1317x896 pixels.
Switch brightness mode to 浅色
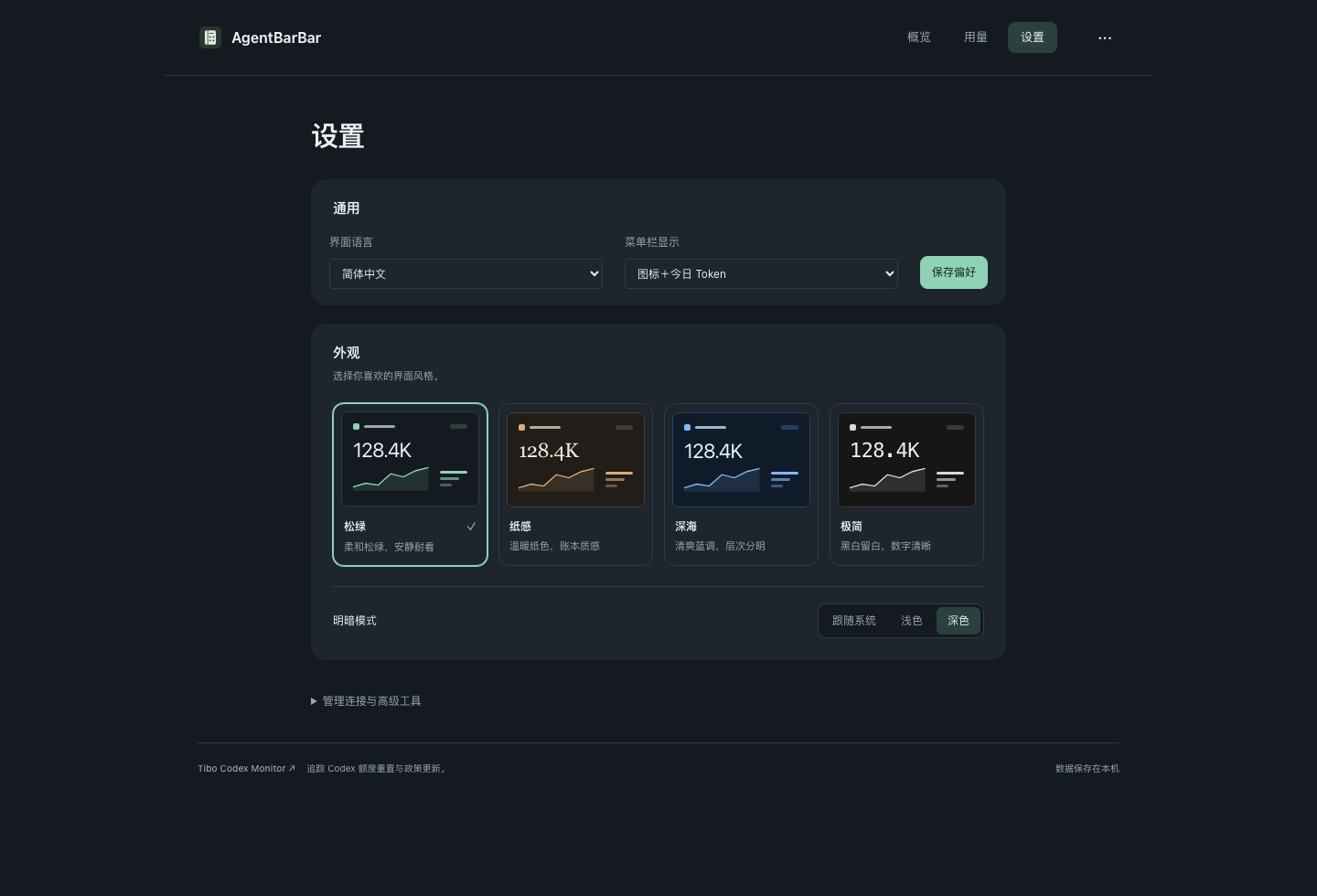point(912,621)
